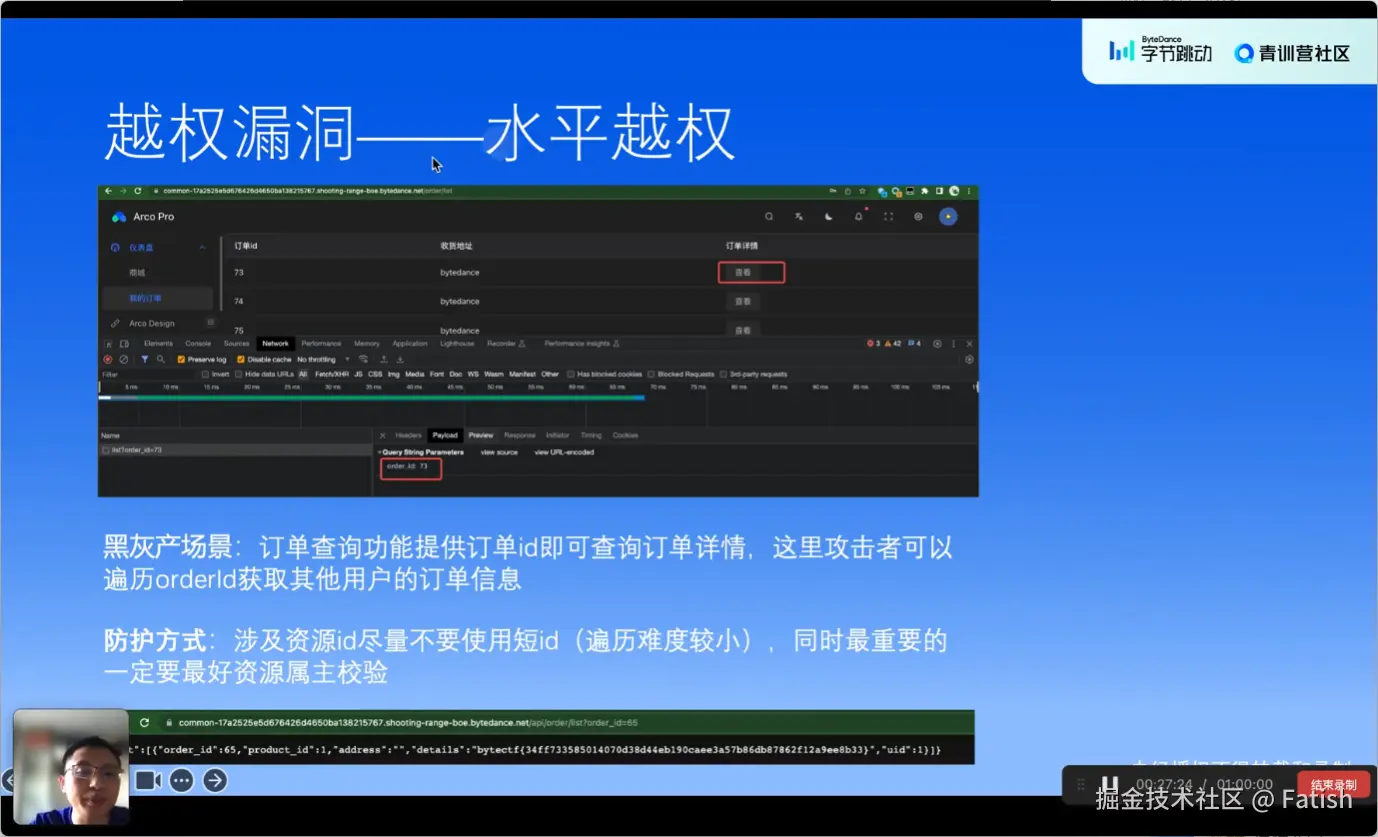Open 商城 sidebar item

click(137, 272)
